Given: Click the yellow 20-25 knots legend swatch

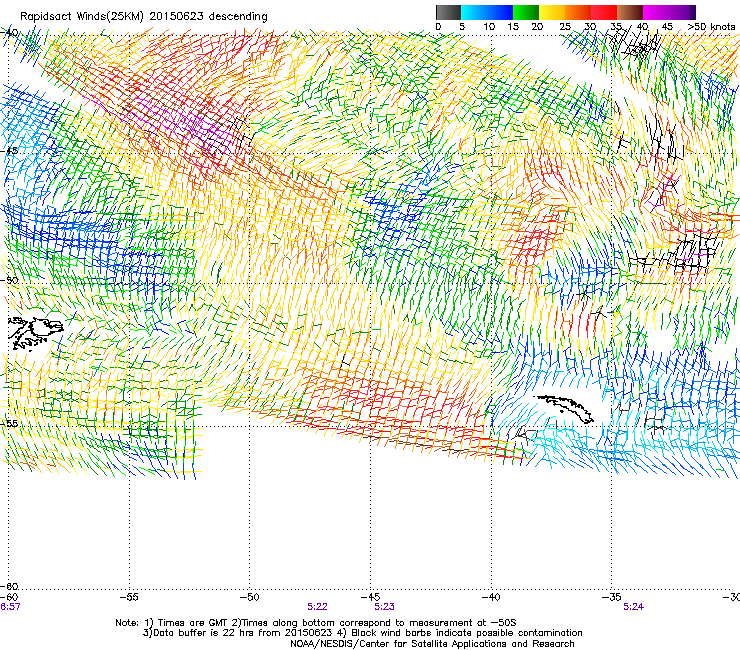Looking at the screenshot, I should 552,12.
